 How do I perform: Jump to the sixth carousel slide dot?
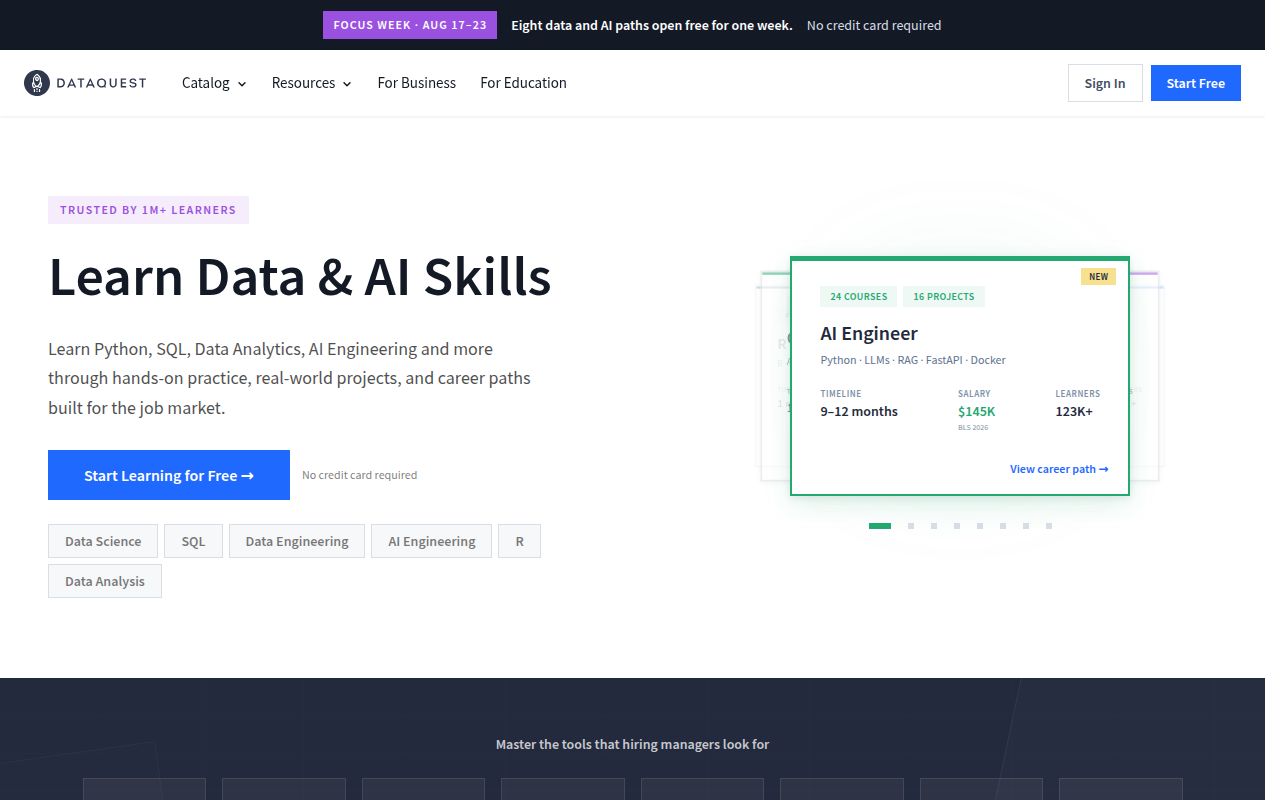1003,526
